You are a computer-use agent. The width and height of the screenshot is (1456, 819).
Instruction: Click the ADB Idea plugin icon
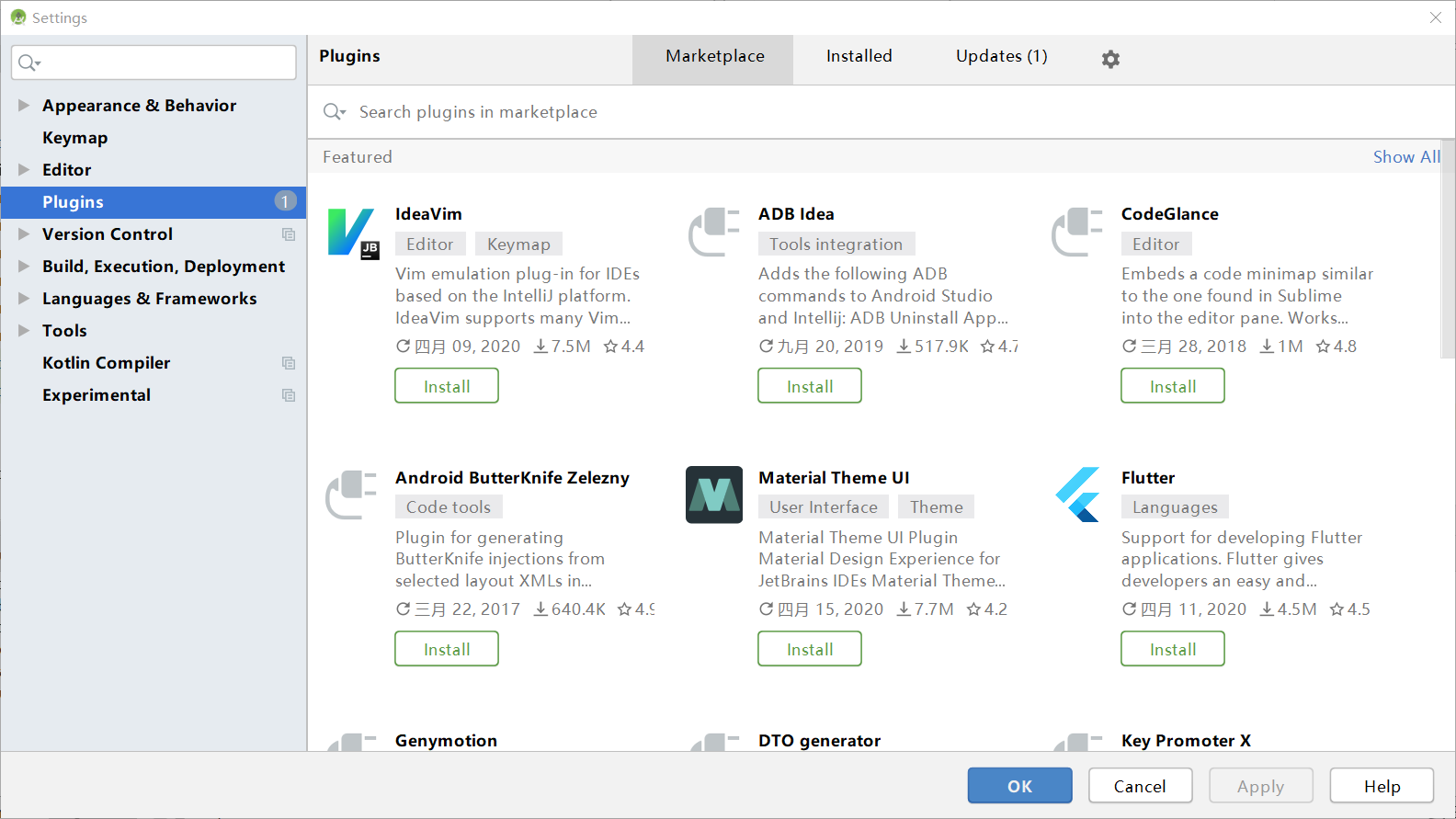pyautogui.click(x=714, y=233)
